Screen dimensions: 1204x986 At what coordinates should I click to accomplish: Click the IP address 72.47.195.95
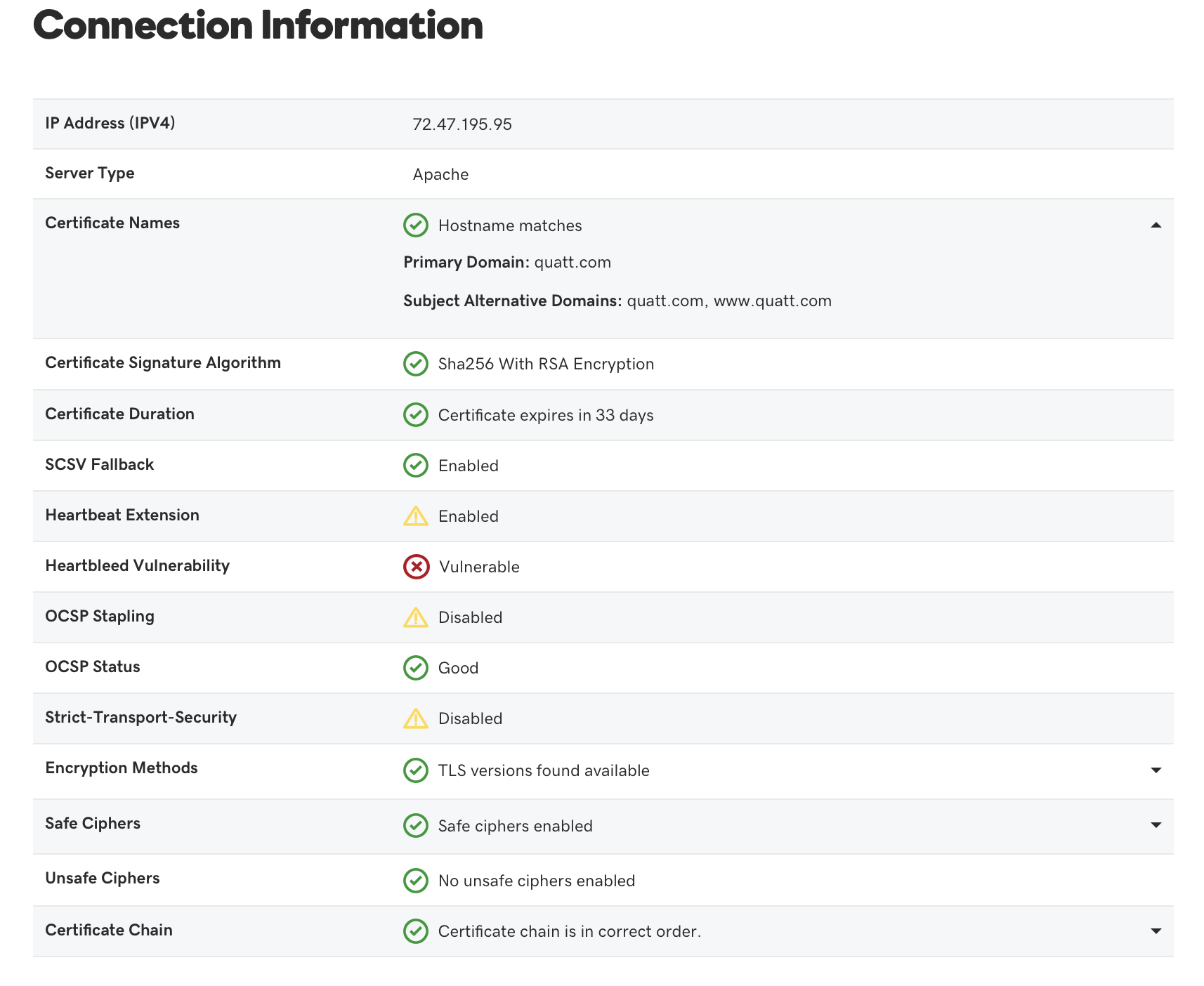462,124
